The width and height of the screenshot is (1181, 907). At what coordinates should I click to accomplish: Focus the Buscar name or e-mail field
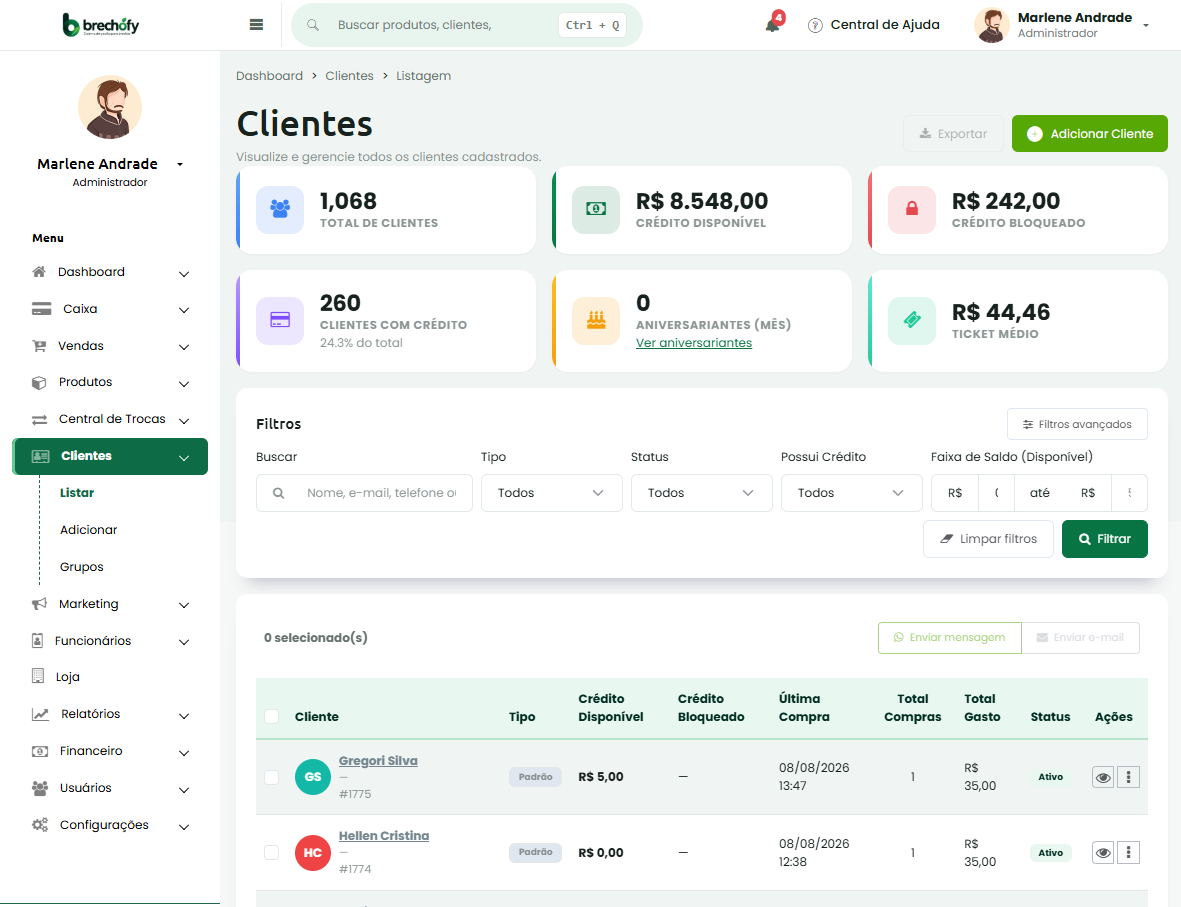(x=364, y=493)
